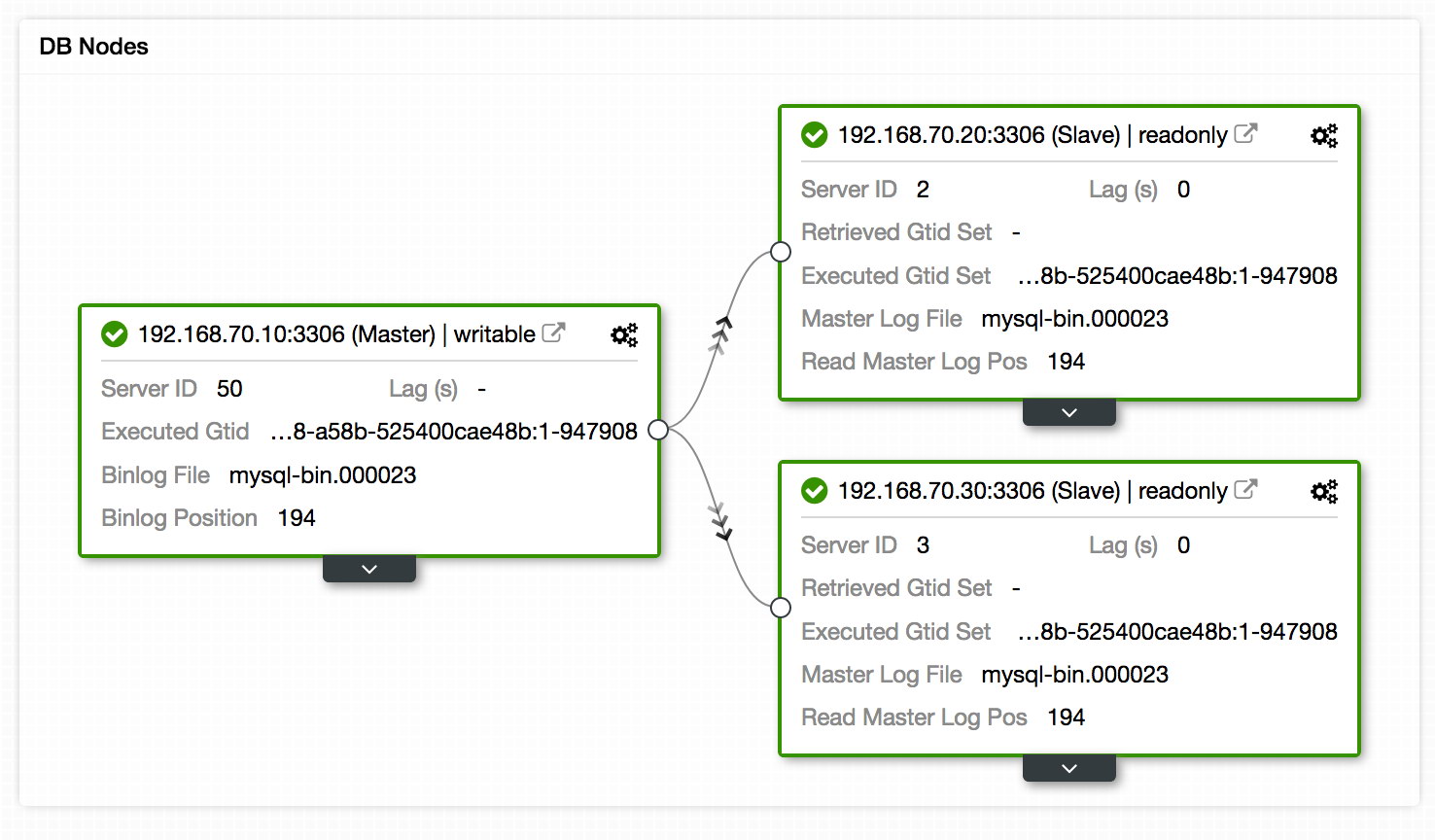Open external link icon for Slave 192.168.70.20
Viewport: 1435px width, 840px height.
point(1245,133)
